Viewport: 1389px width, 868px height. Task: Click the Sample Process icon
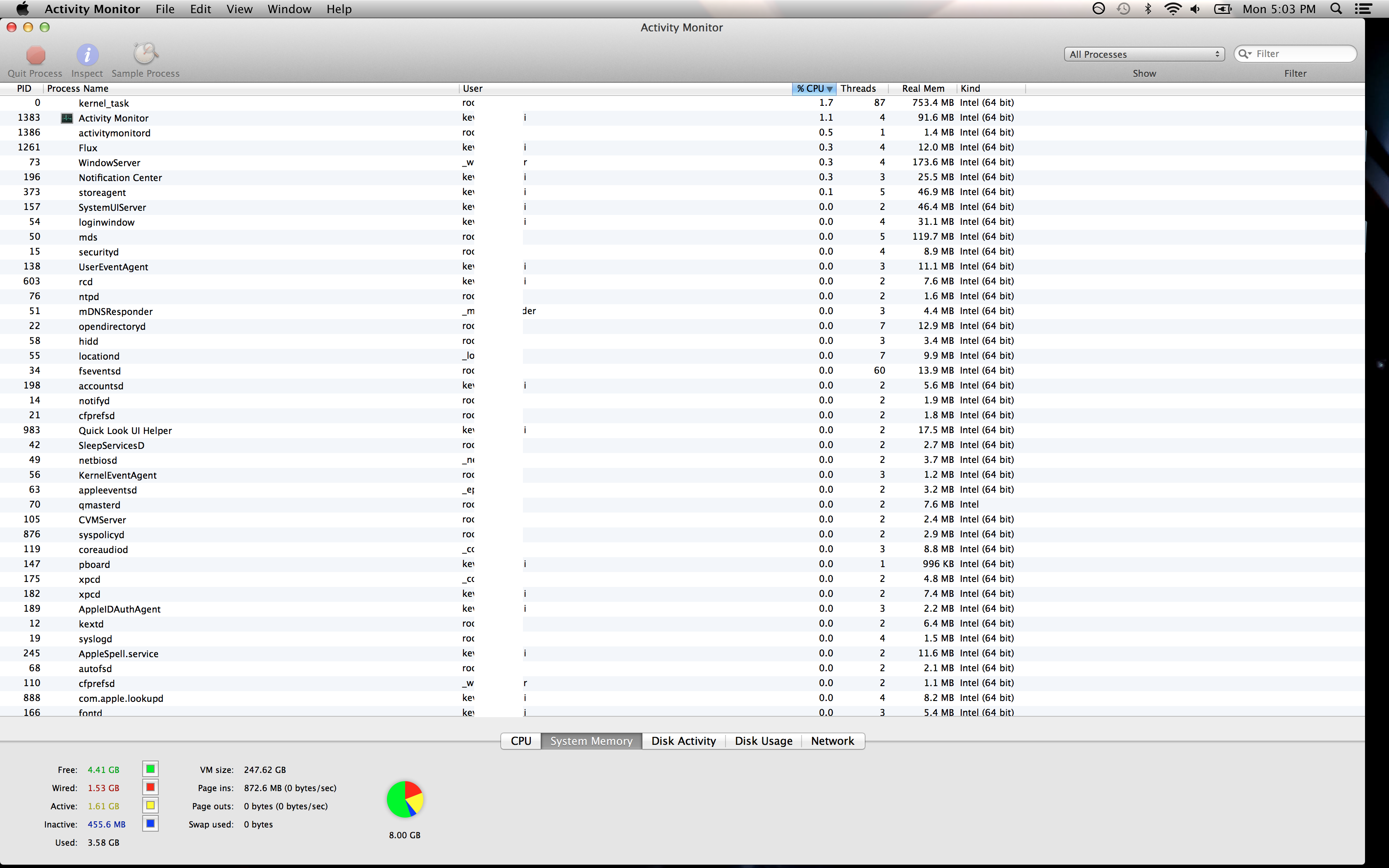tap(146, 54)
